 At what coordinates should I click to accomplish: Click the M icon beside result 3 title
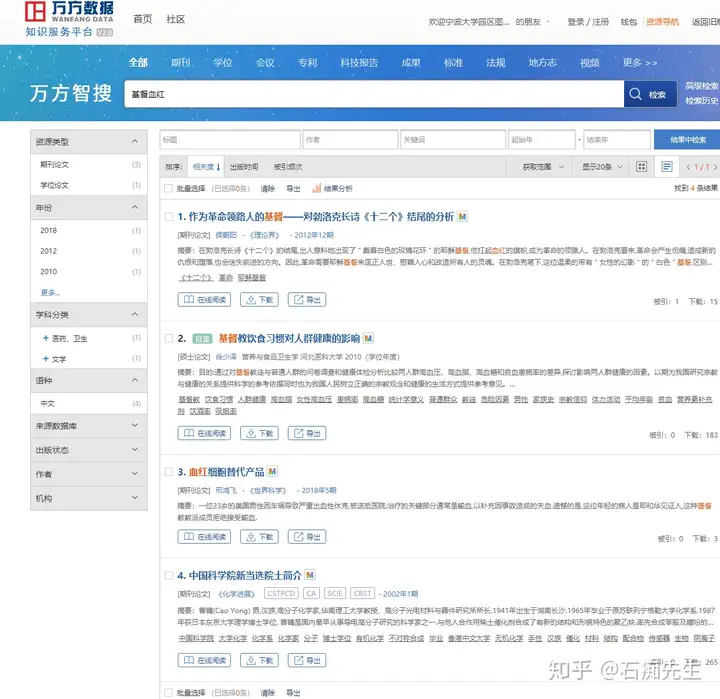[272, 472]
